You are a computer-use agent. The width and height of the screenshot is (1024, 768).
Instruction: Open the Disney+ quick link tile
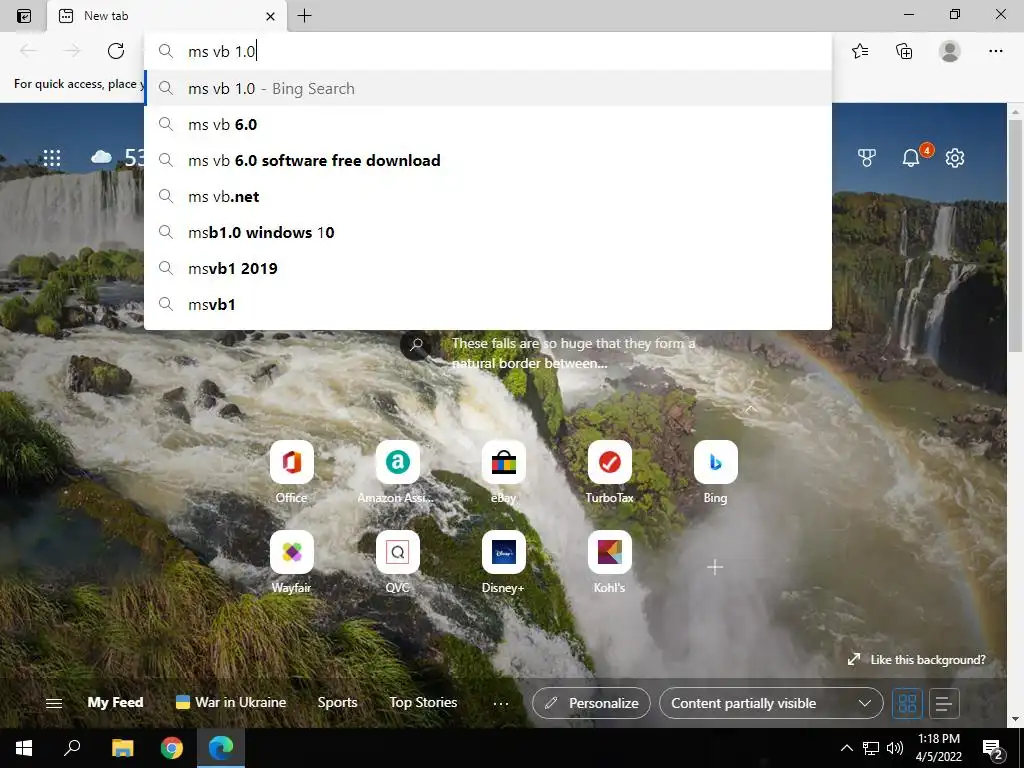click(x=504, y=552)
